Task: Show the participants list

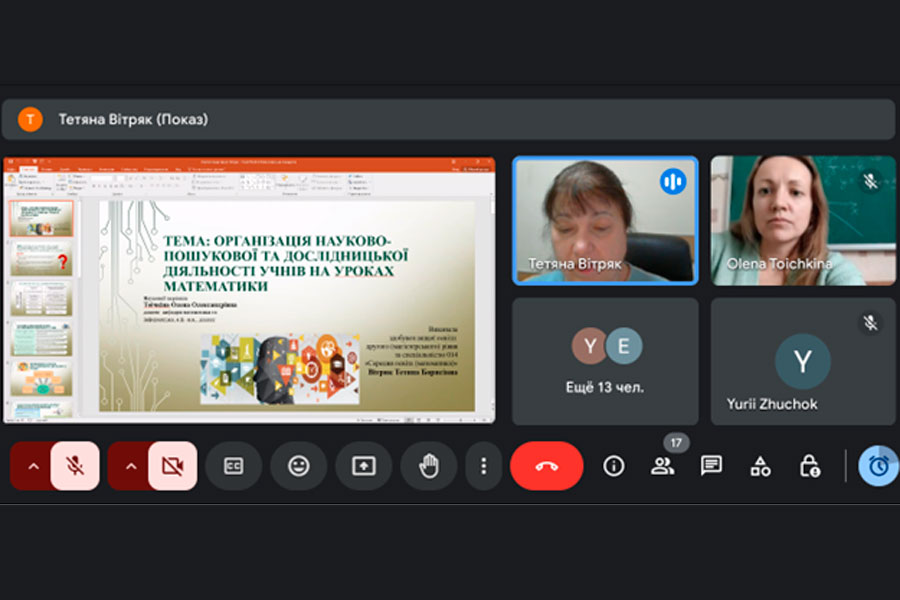Action: pyautogui.click(x=662, y=466)
